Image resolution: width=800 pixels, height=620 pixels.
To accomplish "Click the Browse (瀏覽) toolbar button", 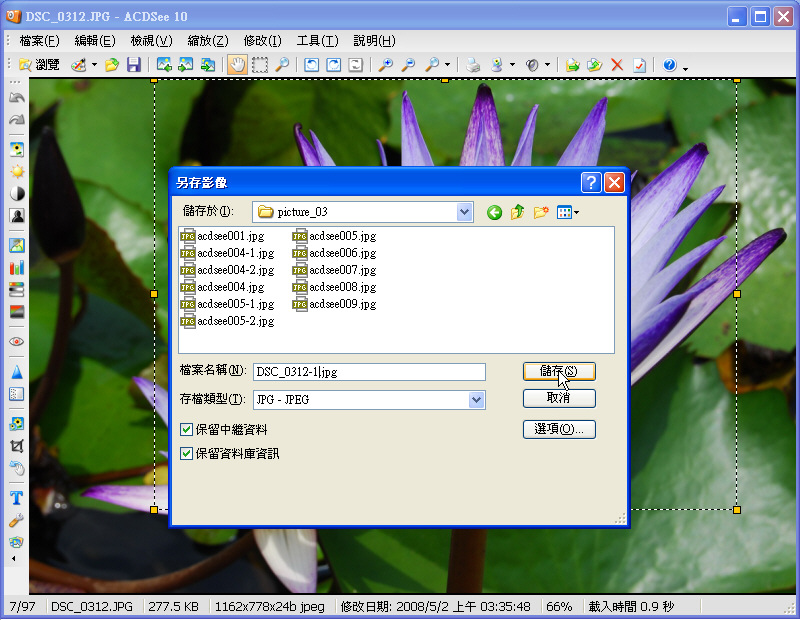I will [39, 65].
